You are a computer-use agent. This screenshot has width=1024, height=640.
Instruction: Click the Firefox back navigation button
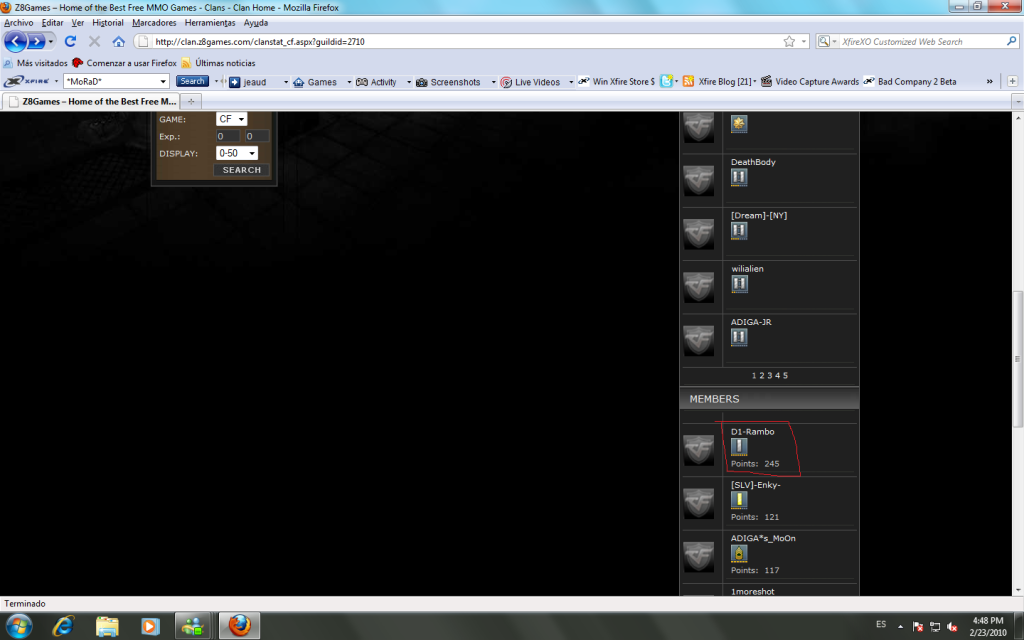pyautogui.click(x=16, y=41)
